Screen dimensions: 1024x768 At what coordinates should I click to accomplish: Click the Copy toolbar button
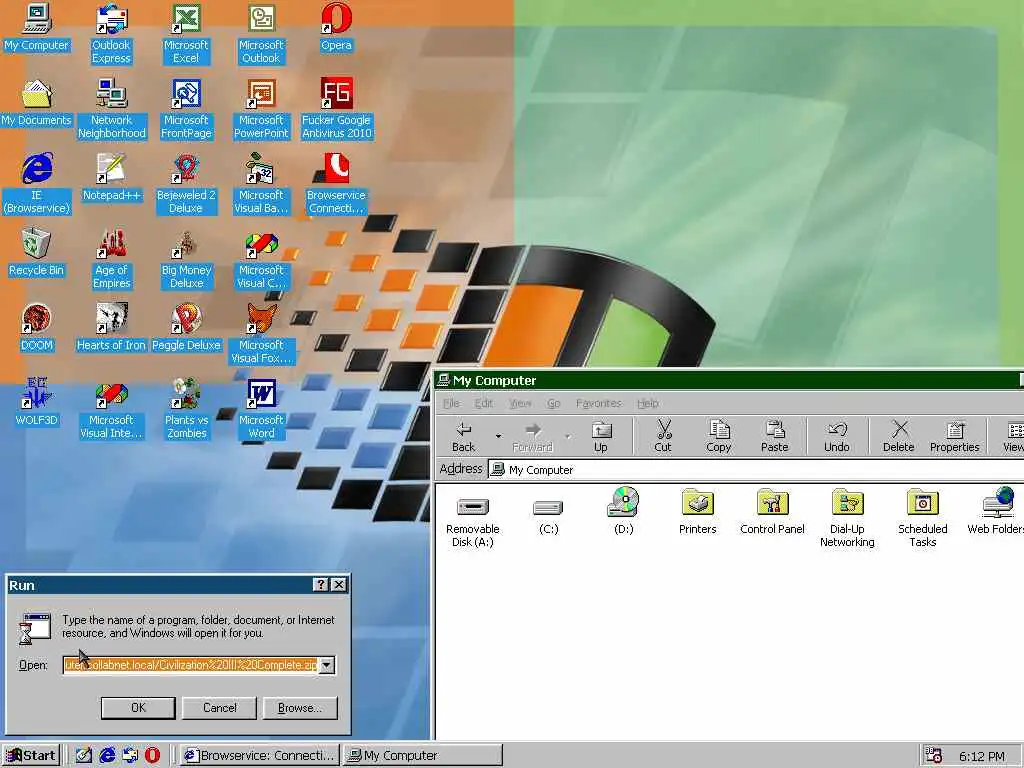[718, 437]
